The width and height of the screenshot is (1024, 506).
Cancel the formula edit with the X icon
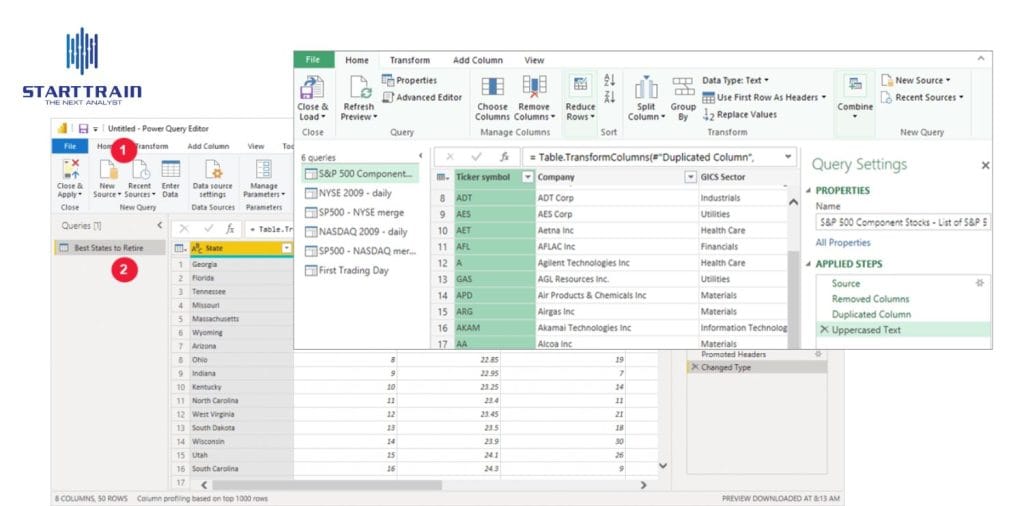click(x=450, y=157)
